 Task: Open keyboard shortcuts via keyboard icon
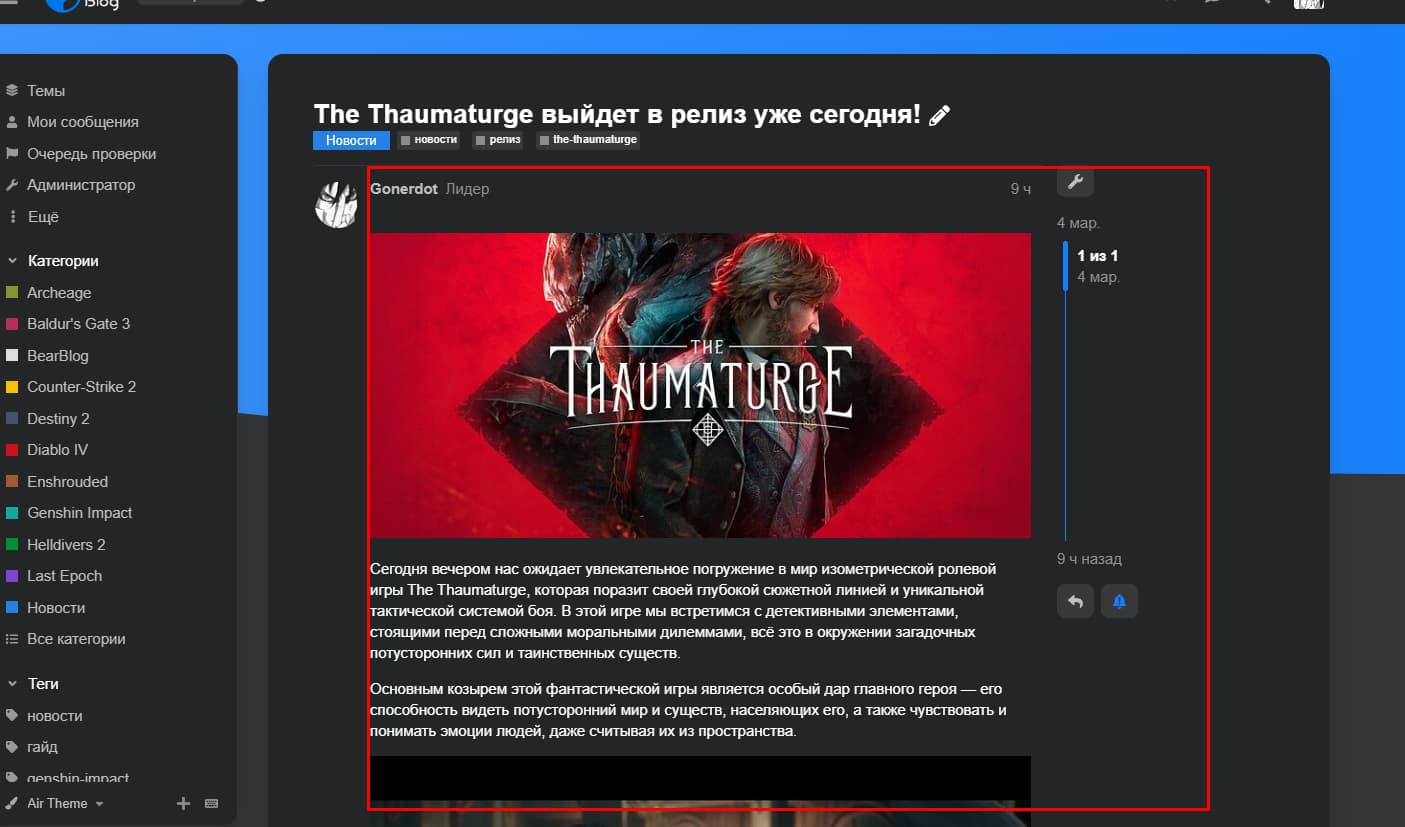[211, 803]
